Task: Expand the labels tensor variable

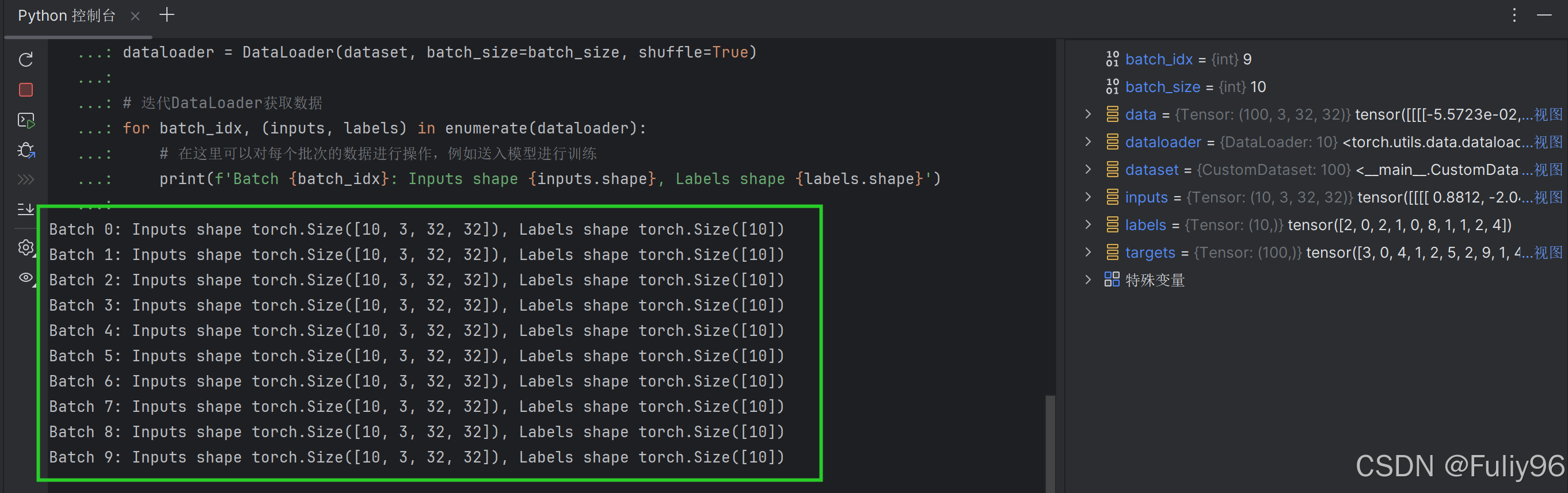Action: (1088, 224)
